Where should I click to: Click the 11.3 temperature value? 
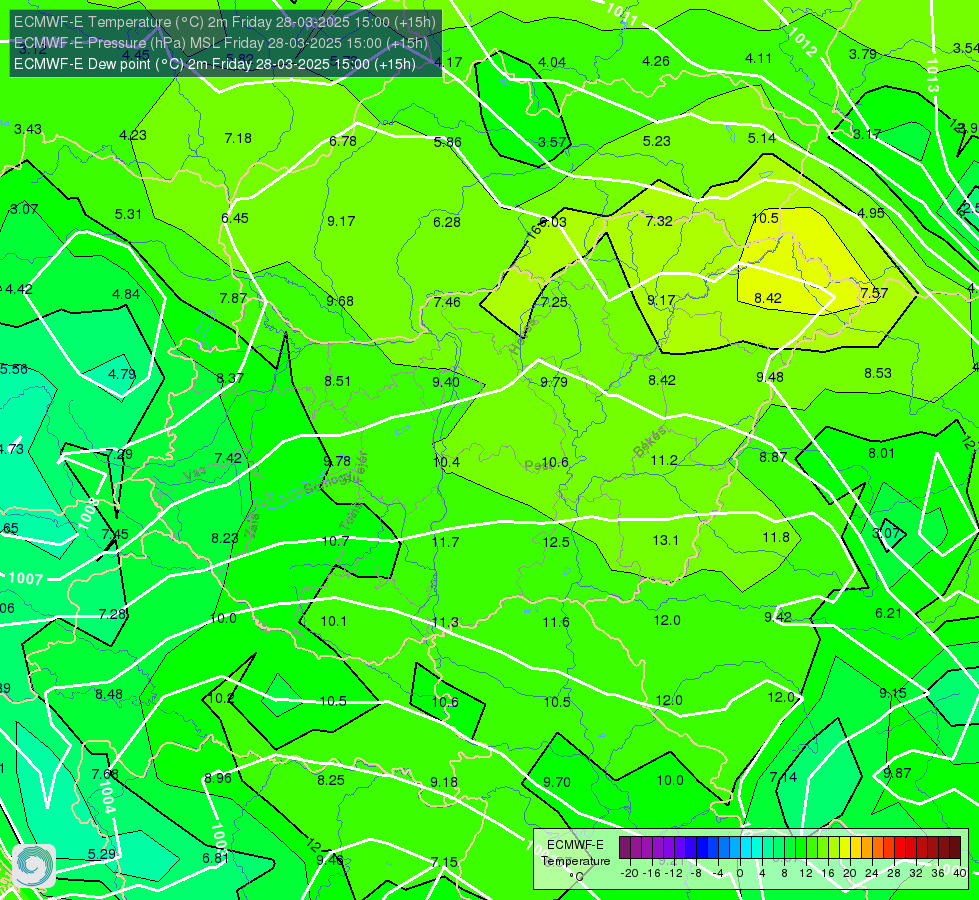(x=445, y=622)
